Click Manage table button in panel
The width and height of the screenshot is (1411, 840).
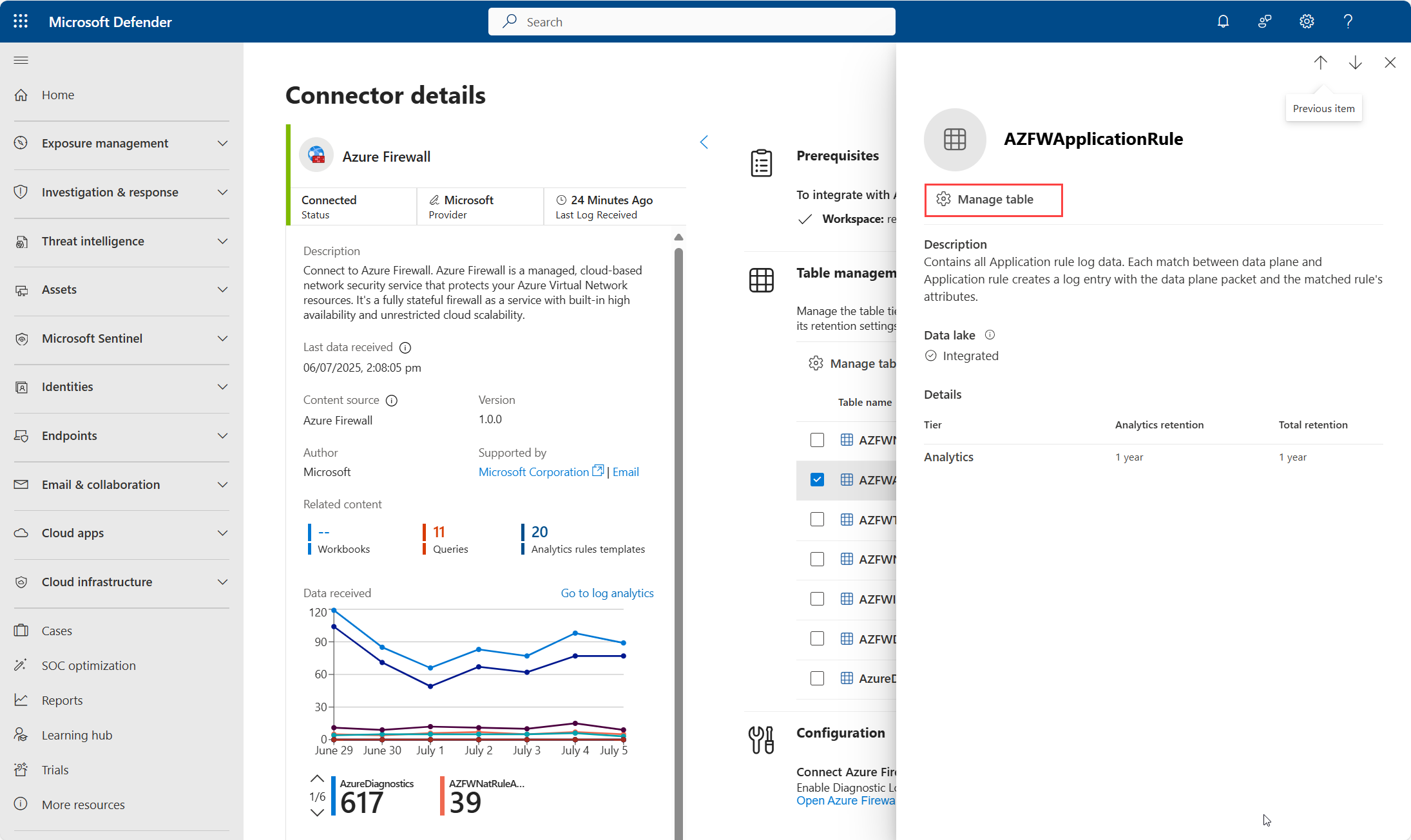pyautogui.click(x=993, y=200)
